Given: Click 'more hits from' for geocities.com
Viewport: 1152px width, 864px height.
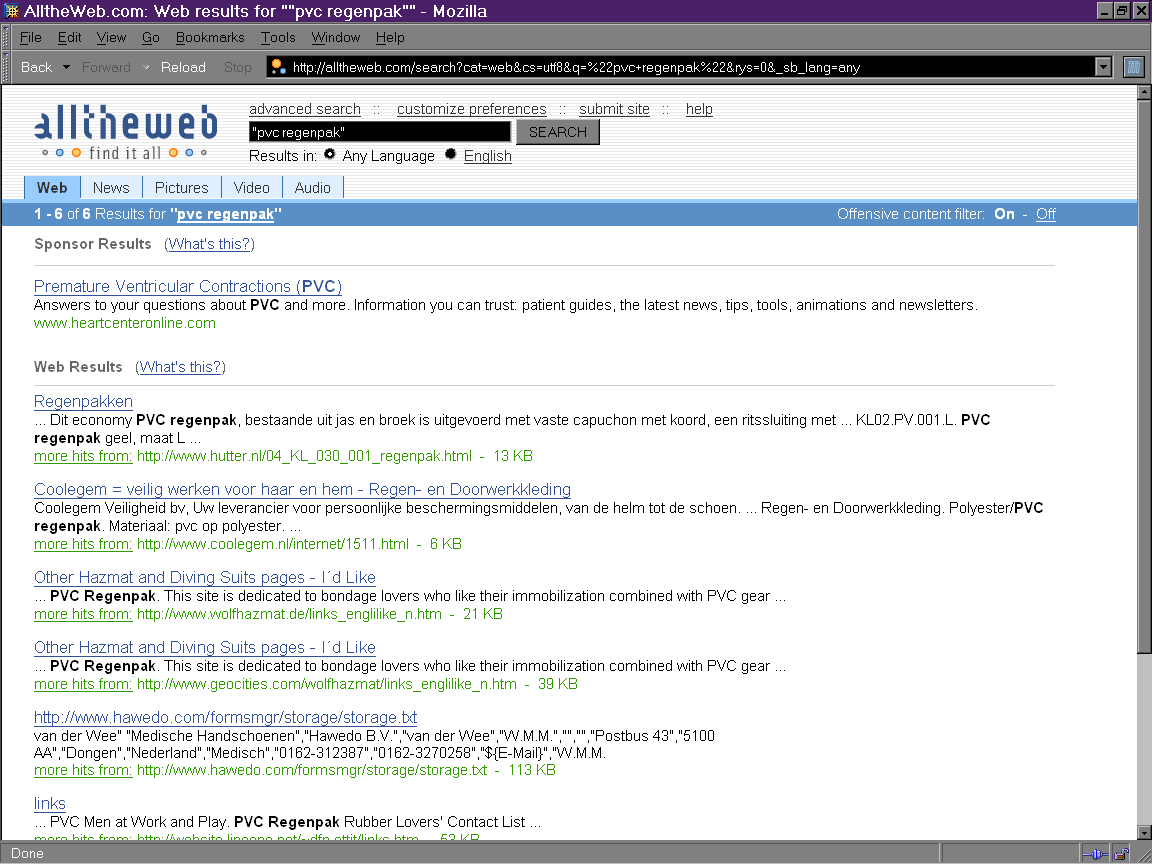Looking at the screenshot, I should (83, 684).
